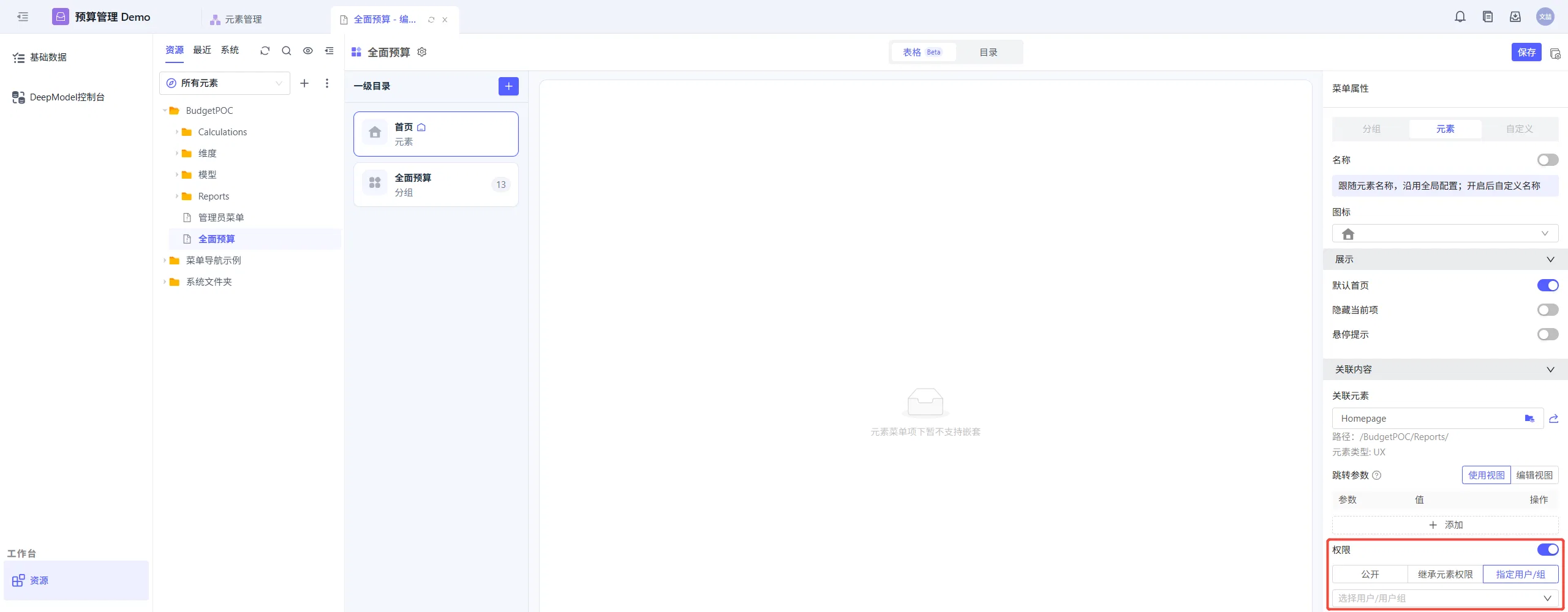This screenshot has height=612, width=1568.
Task: Open 全面预算 settings gear
Action: click(422, 52)
